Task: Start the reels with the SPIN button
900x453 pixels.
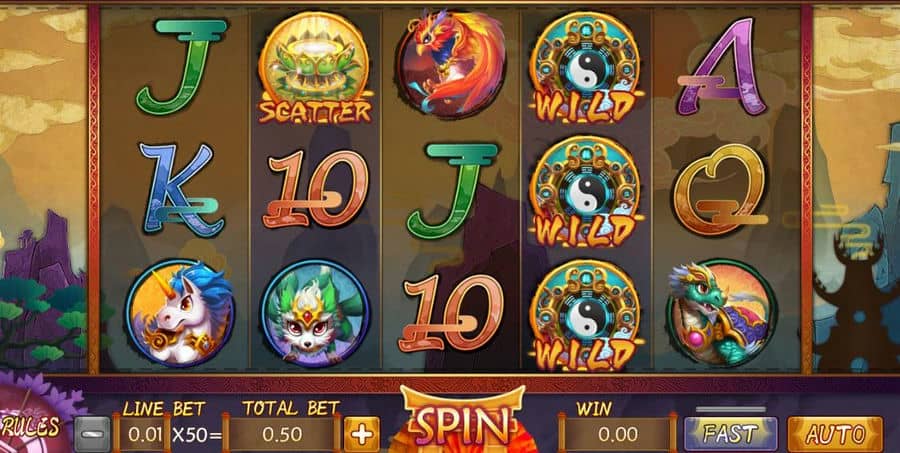Action: pos(463,426)
